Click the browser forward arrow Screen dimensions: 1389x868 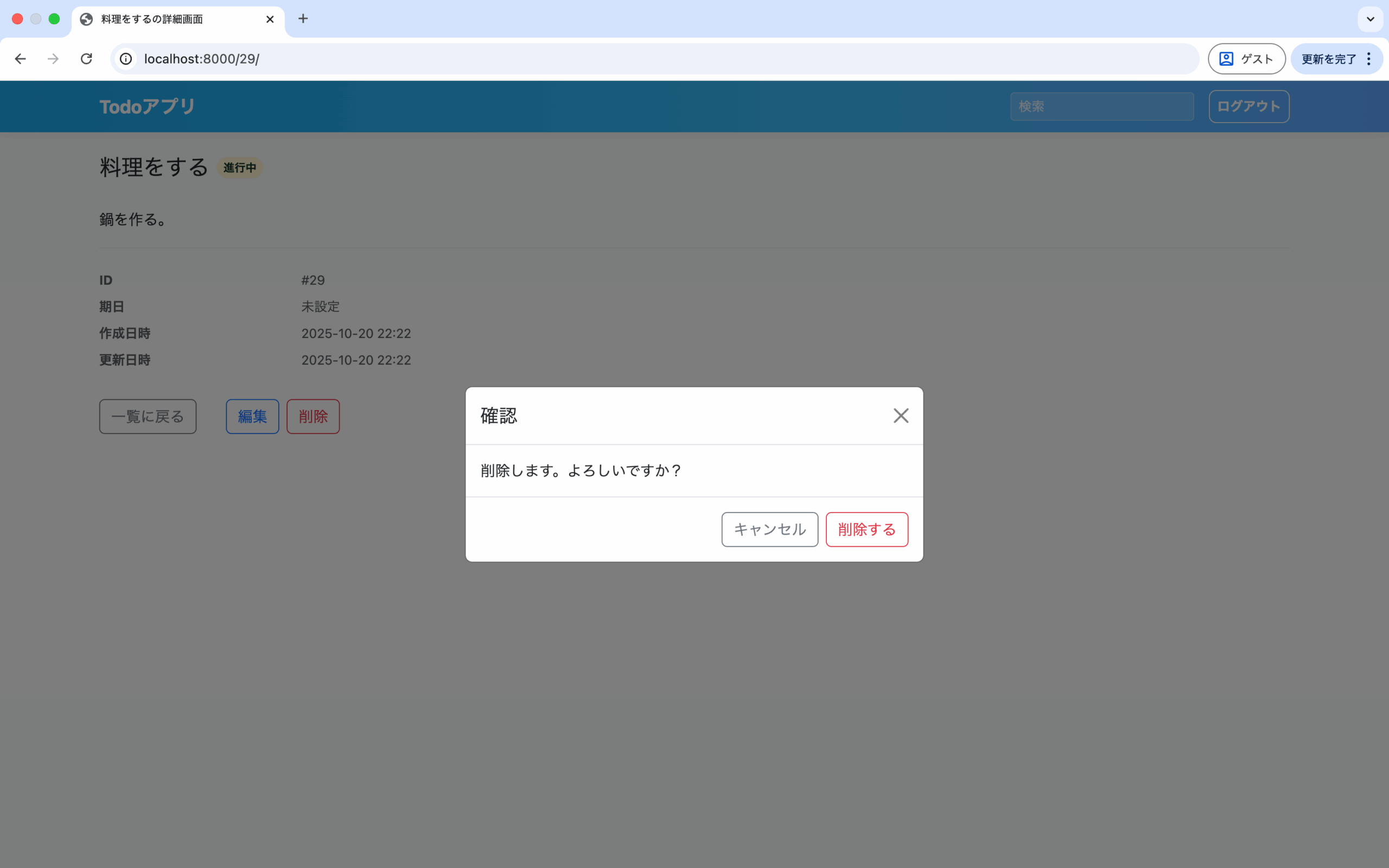tap(53, 59)
